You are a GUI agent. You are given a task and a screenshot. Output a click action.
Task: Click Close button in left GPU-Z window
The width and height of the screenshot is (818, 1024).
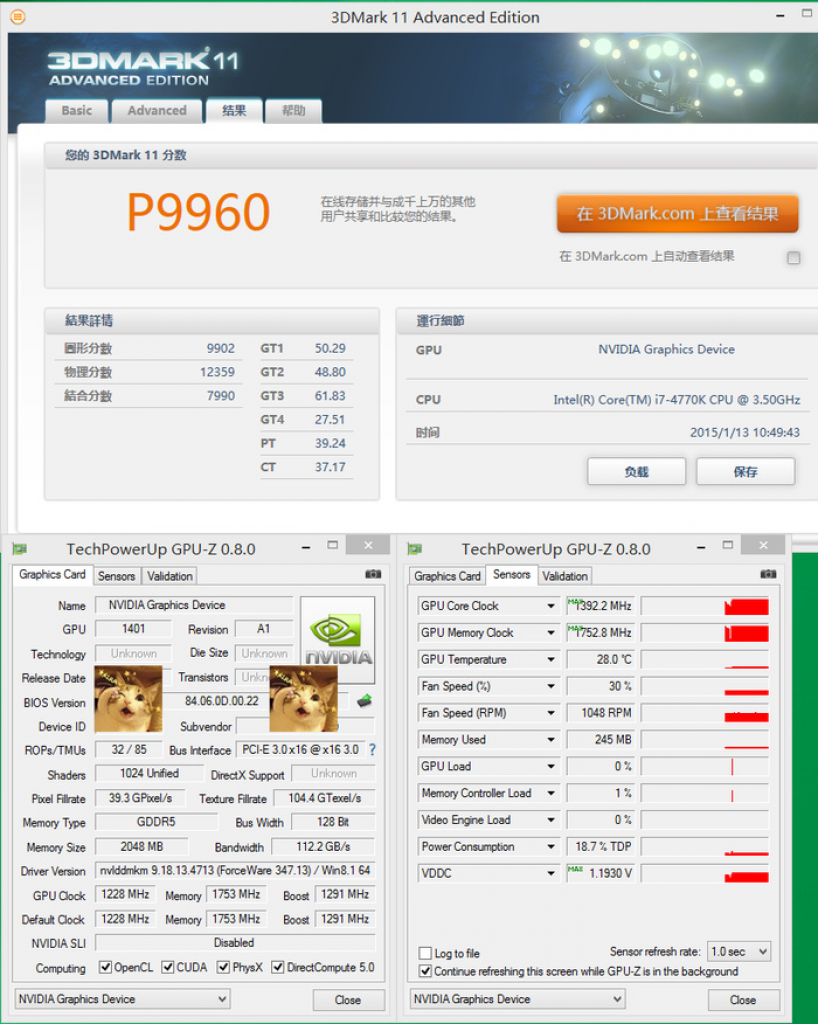348,1000
